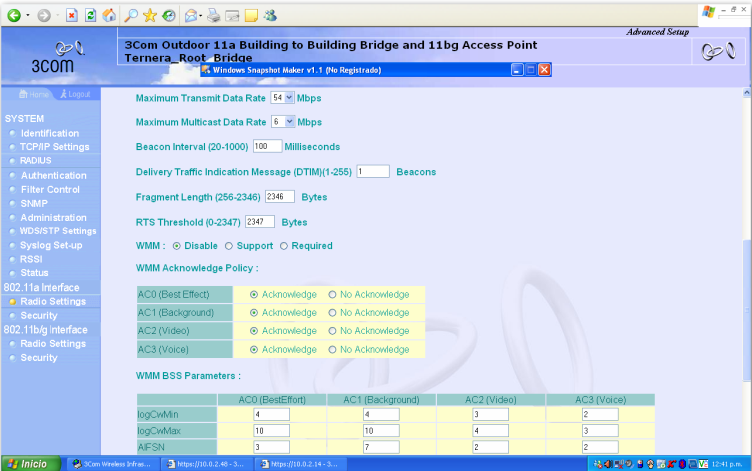Open the Mail dropdown arrow in the toolbar
The width and height of the screenshot is (752, 471).
(201, 16)
